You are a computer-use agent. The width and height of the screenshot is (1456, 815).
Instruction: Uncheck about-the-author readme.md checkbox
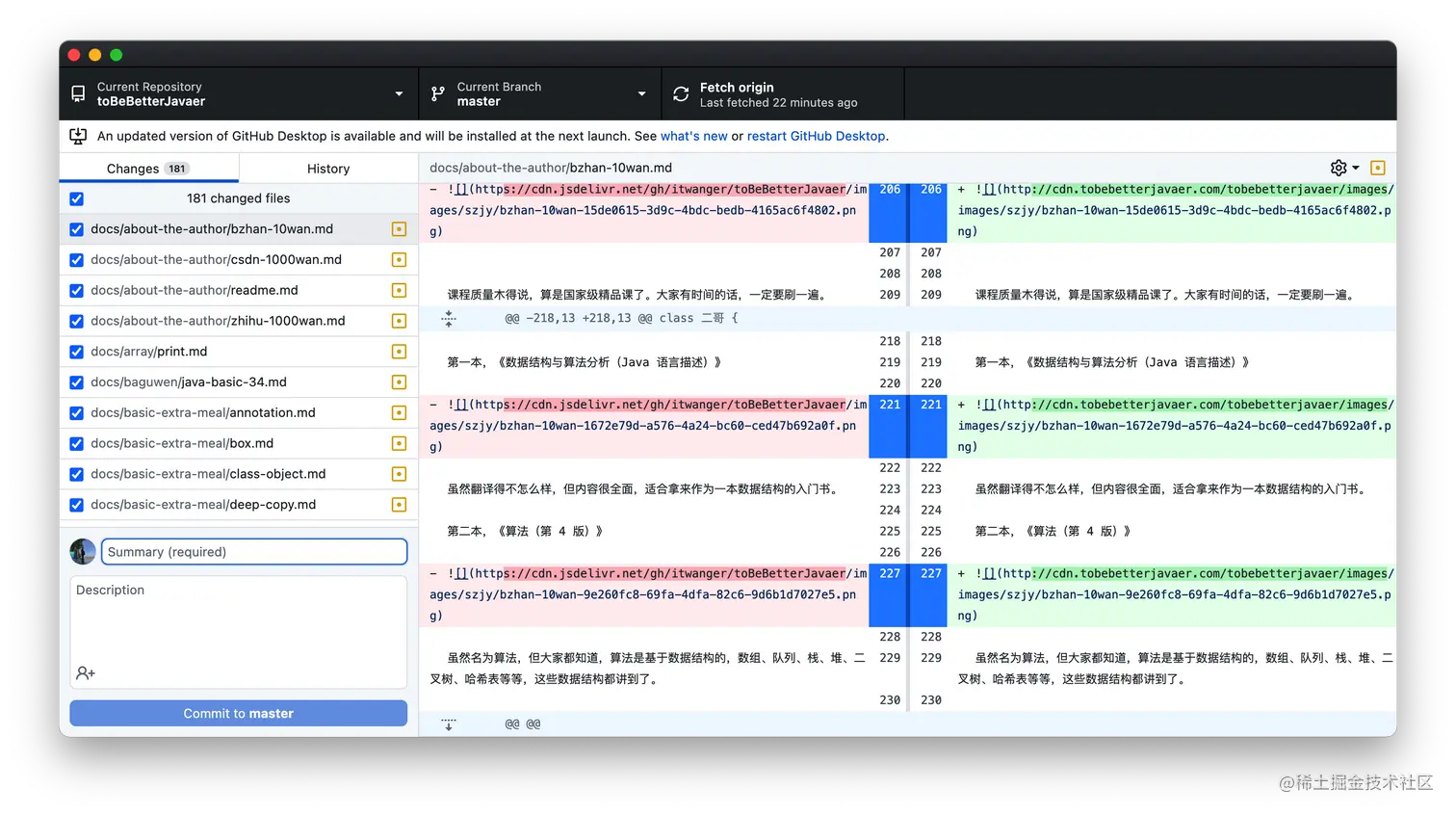pos(77,290)
